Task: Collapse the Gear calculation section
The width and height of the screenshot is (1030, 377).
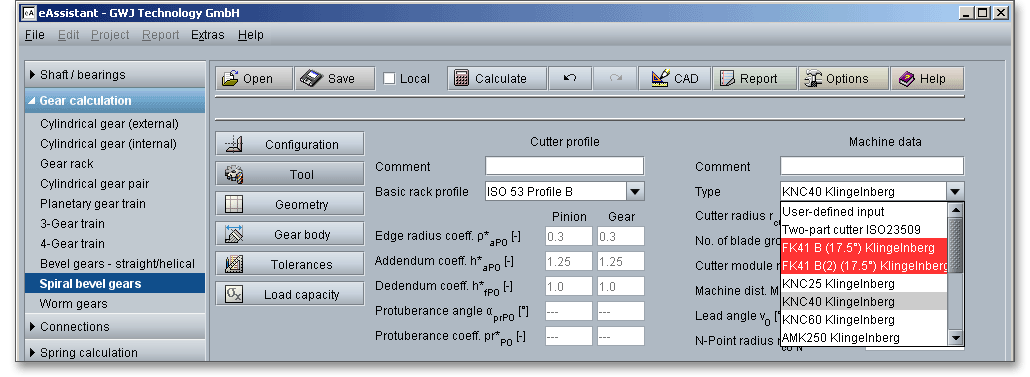Action: (114, 100)
